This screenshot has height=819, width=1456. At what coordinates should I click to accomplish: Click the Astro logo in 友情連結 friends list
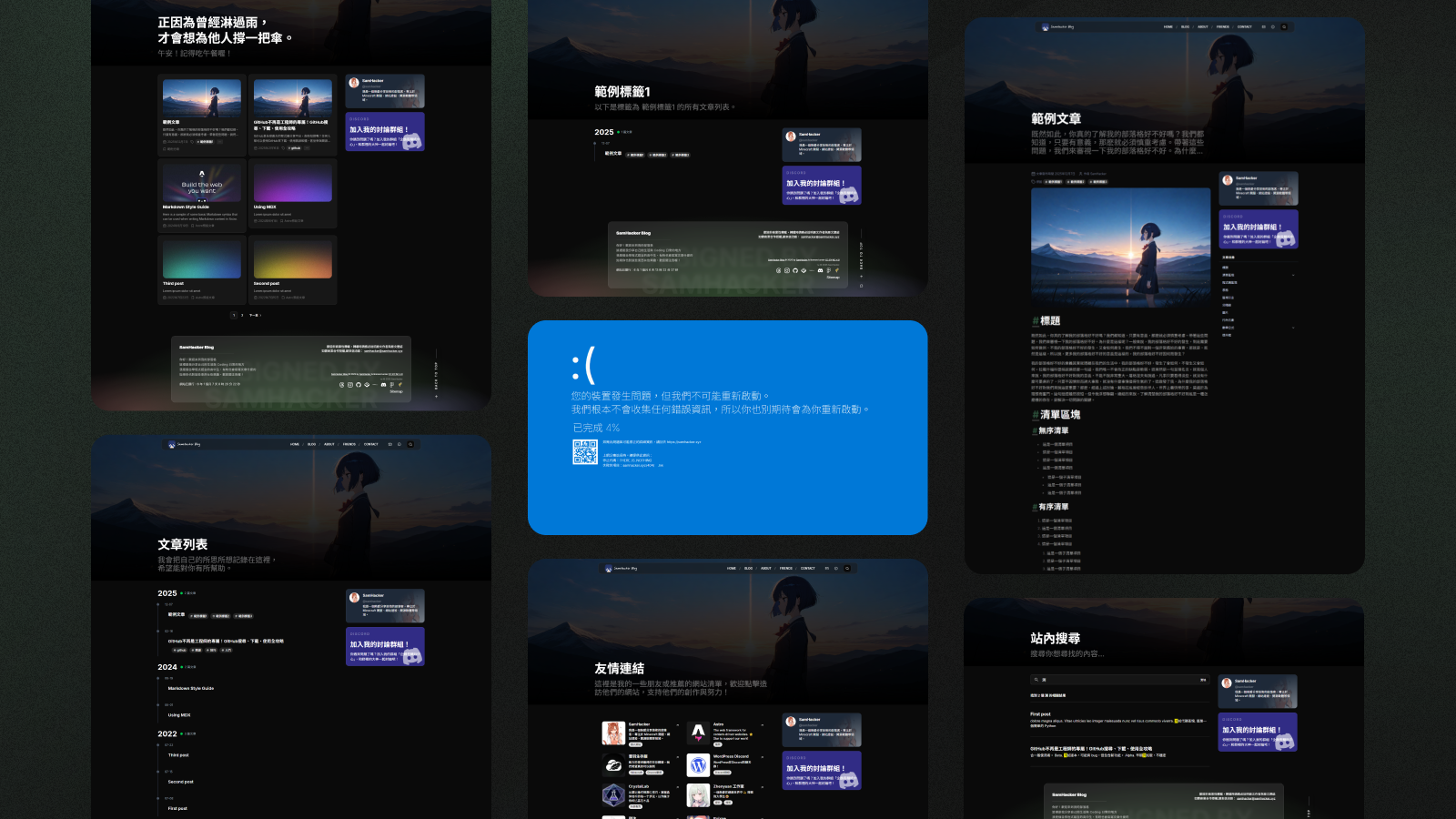point(698,733)
